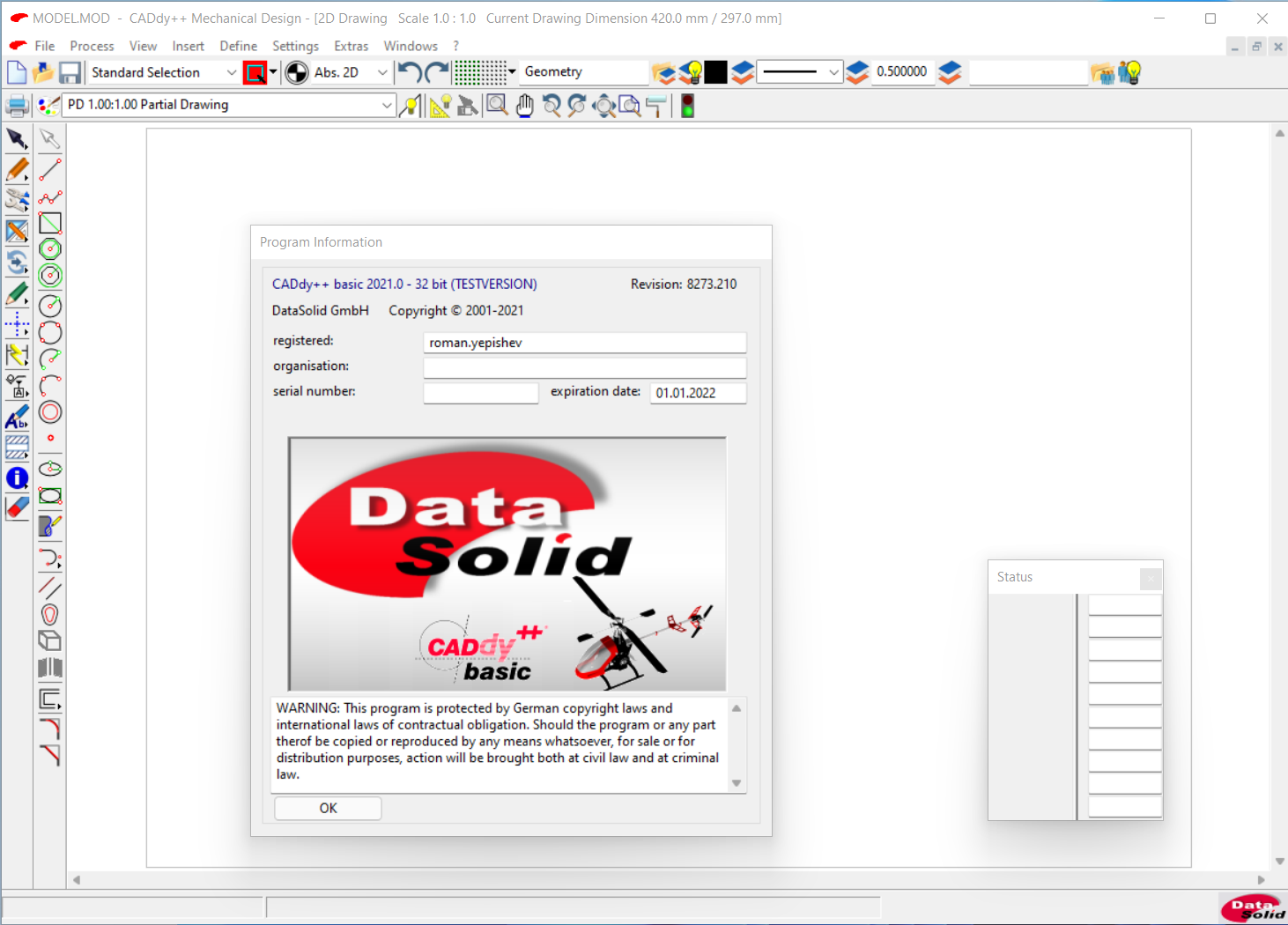This screenshot has height=925, width=1288.
Task: Select the fillet rounded corner tool
Action: [x=50, y=729]
